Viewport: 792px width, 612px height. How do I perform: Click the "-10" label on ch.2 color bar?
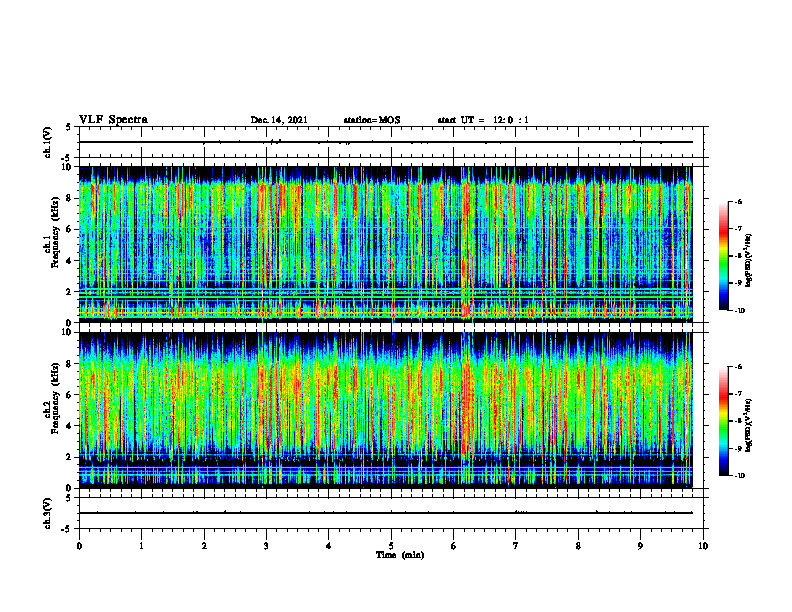(739, 476)
